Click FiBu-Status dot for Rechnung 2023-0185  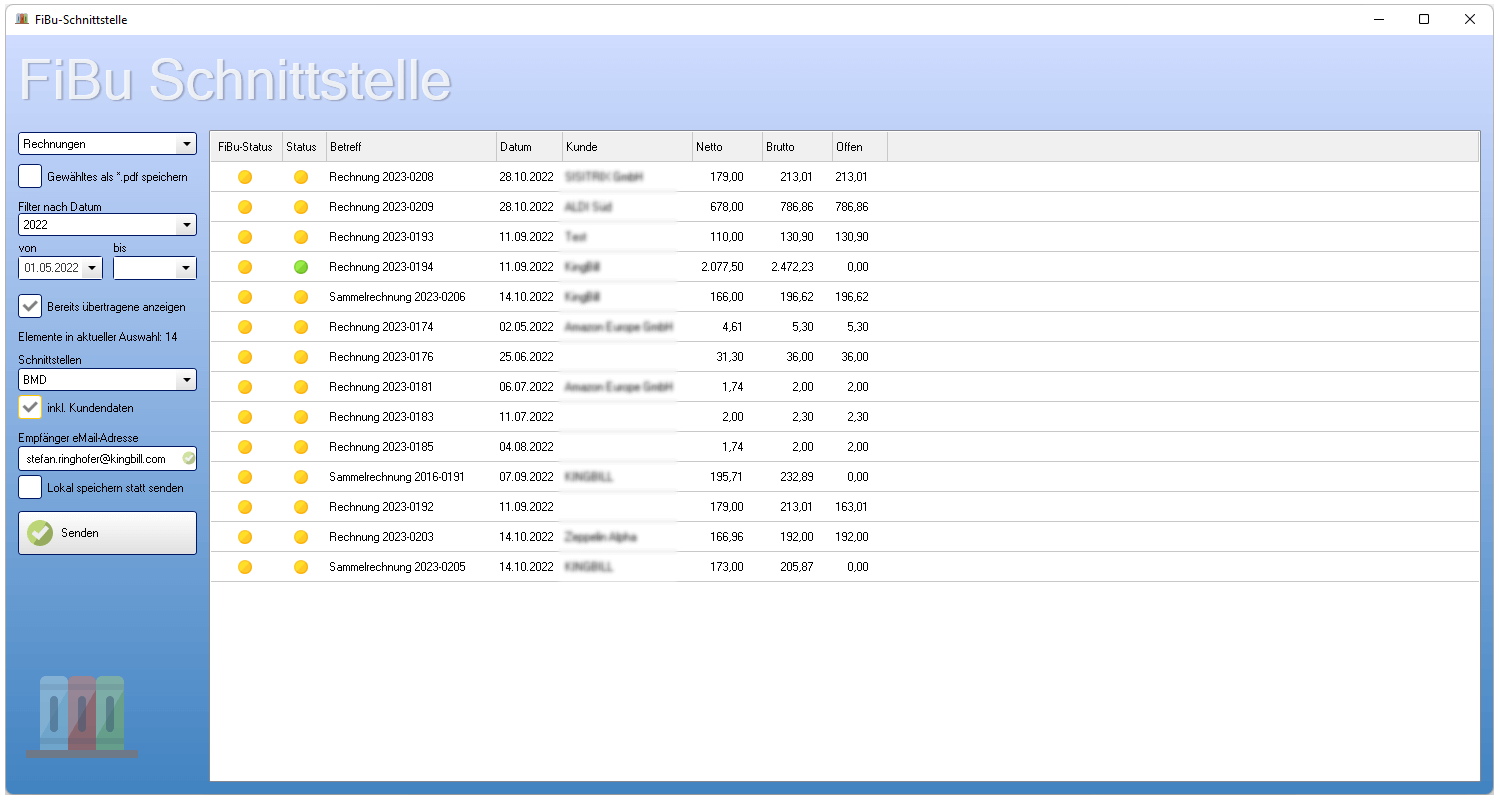point(245,447)
